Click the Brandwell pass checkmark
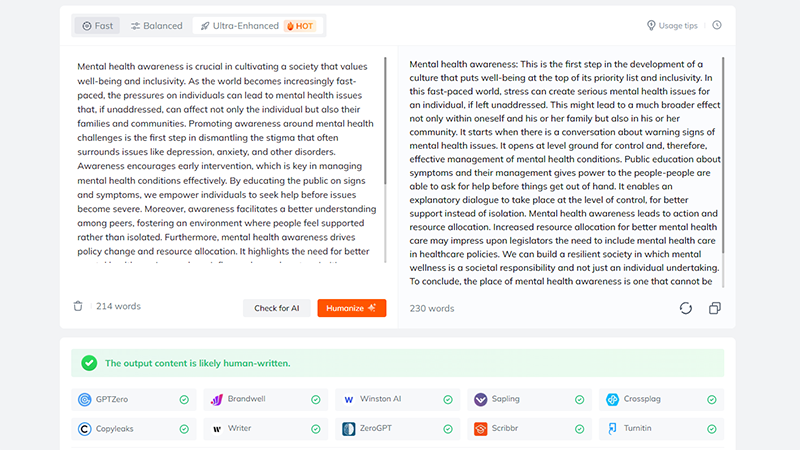Screen dimensions: 800x450 [315, 400]
